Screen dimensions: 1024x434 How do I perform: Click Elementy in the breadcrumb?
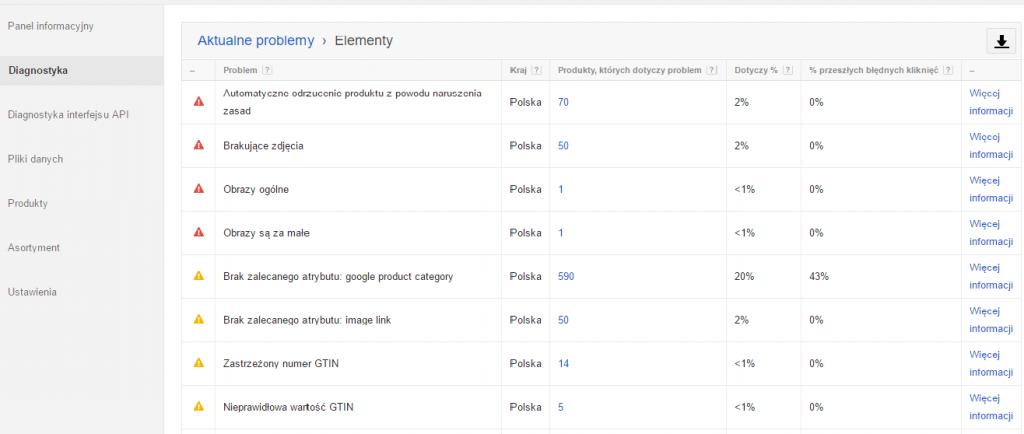click(x=364, y=40)
